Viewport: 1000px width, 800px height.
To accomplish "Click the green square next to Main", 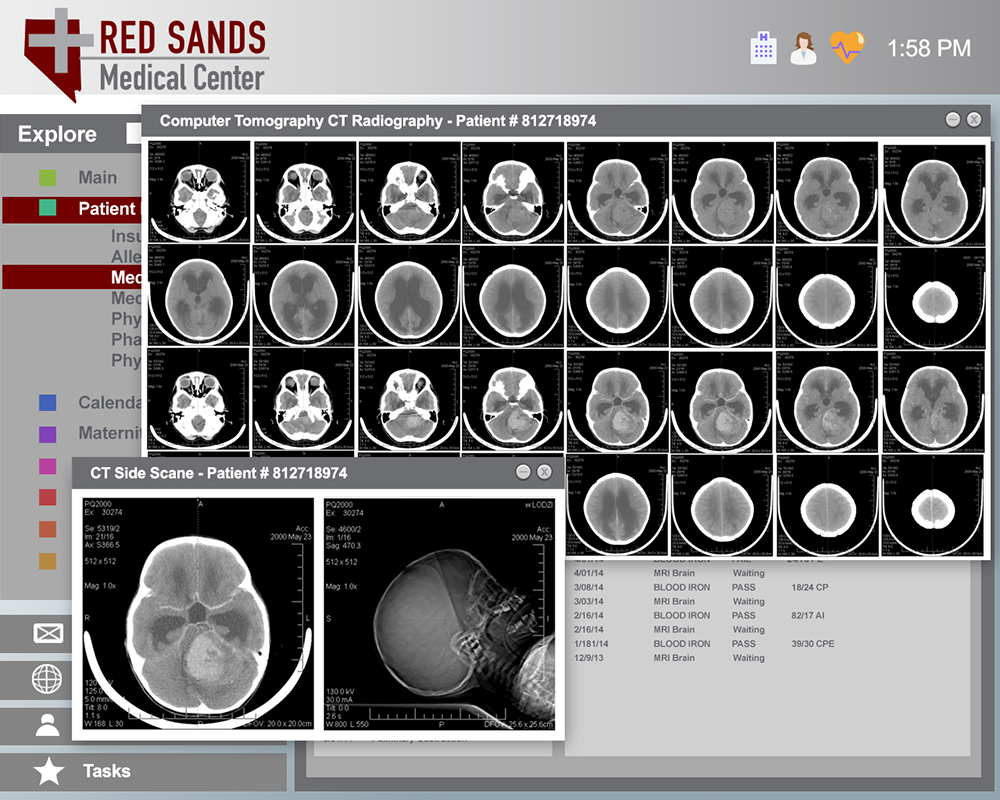I will [x=47, y=178].
